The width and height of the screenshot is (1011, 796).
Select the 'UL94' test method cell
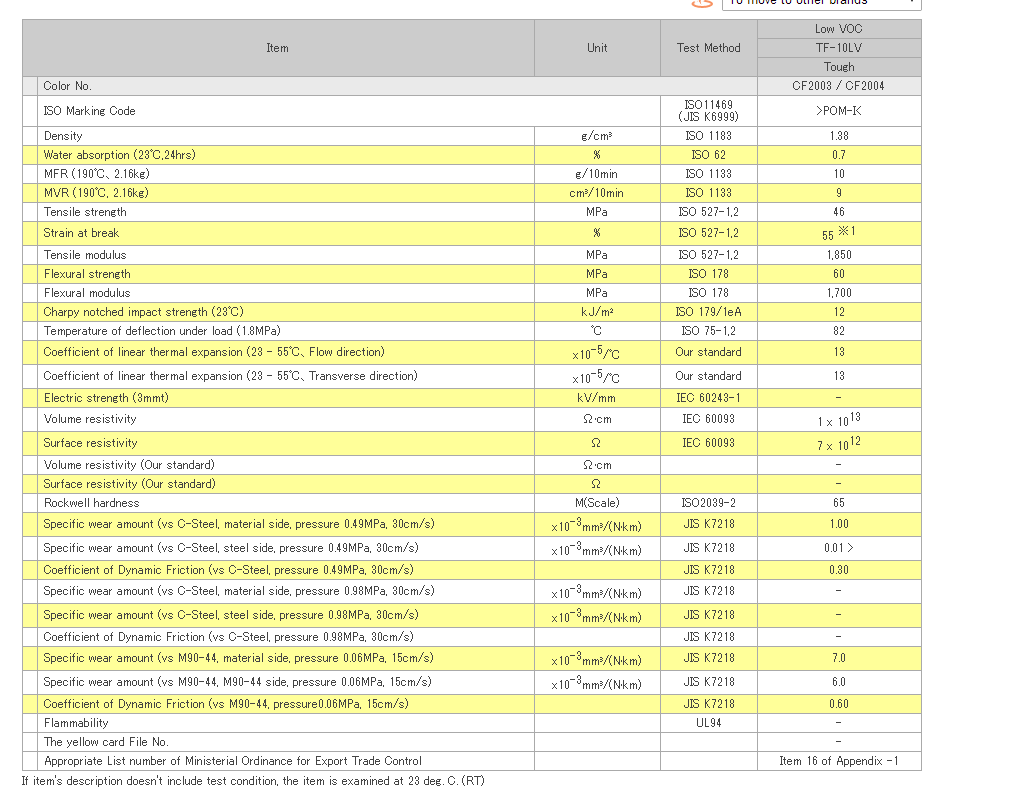click(x=709, y=723)
